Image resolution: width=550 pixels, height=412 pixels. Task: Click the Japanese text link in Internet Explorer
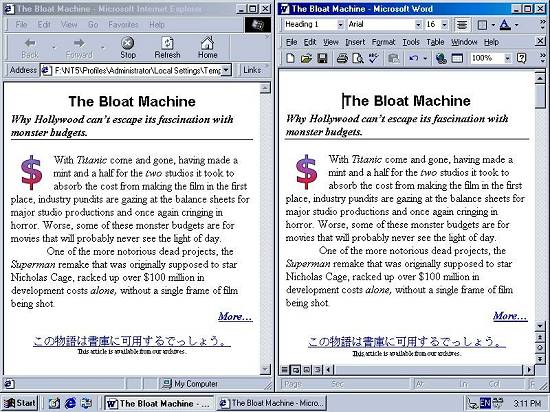coord(132,341)
